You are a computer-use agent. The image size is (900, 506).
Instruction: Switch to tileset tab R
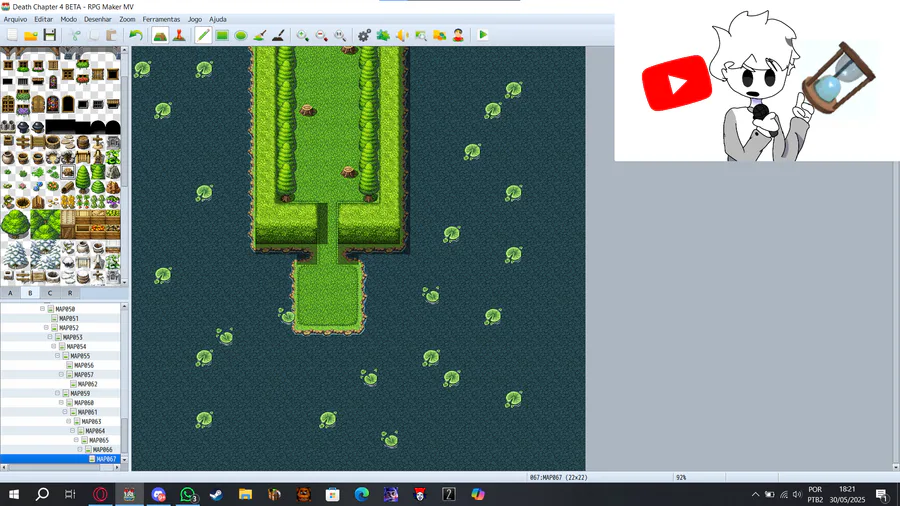point(70,293)
